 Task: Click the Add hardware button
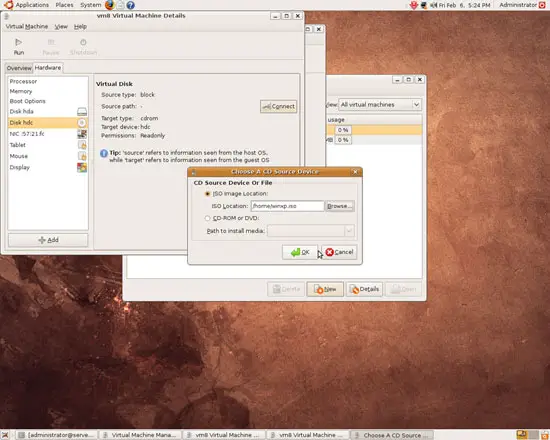point(48,240)
